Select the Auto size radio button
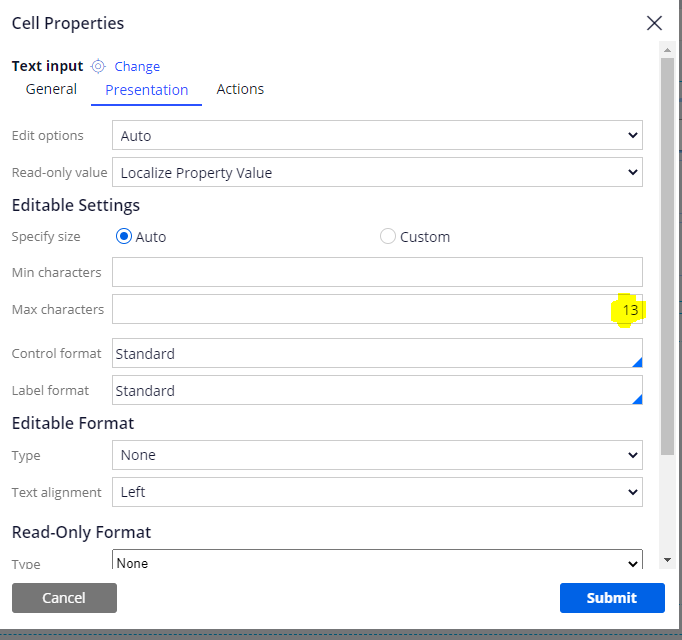This screenshot has width=682, height=640. click(125, 237)
